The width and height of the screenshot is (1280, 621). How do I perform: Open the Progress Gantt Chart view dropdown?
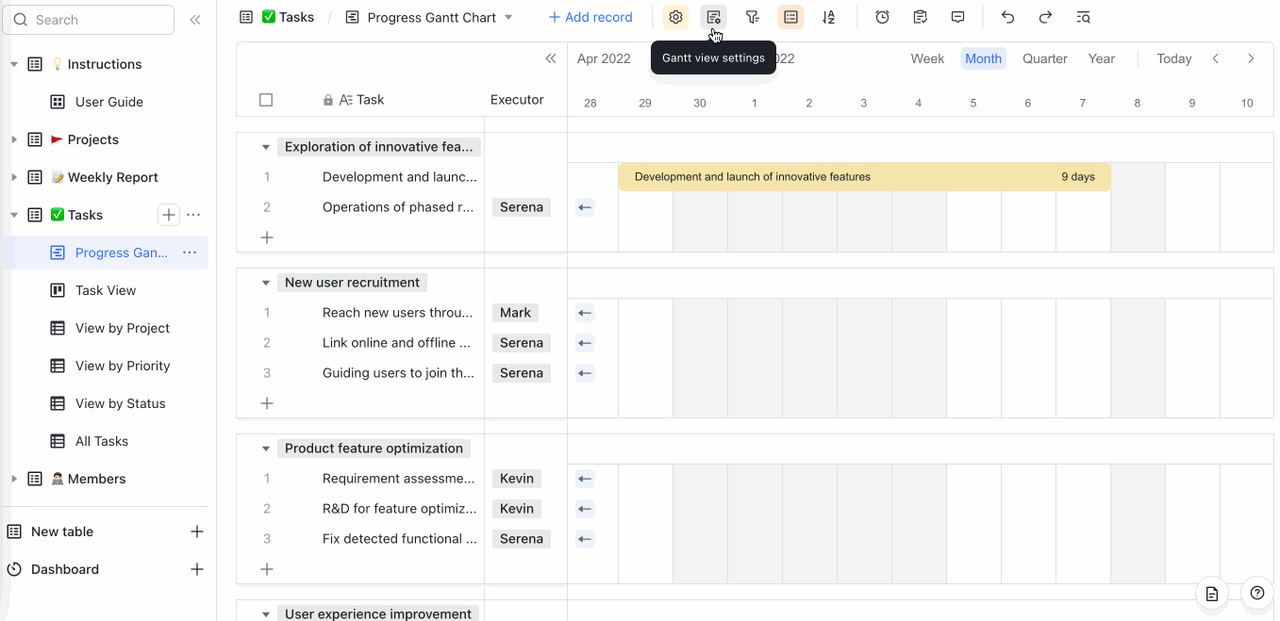point(508,17)
